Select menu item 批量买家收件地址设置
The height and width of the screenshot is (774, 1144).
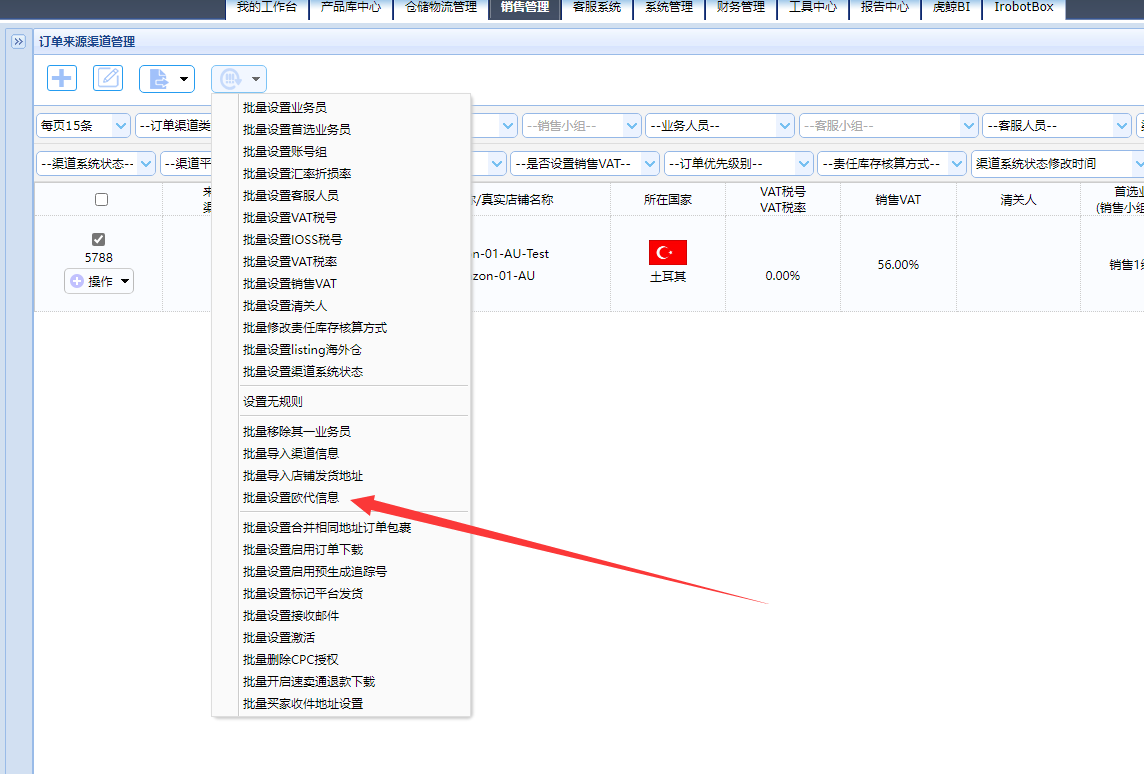click(x=303, y=703)
